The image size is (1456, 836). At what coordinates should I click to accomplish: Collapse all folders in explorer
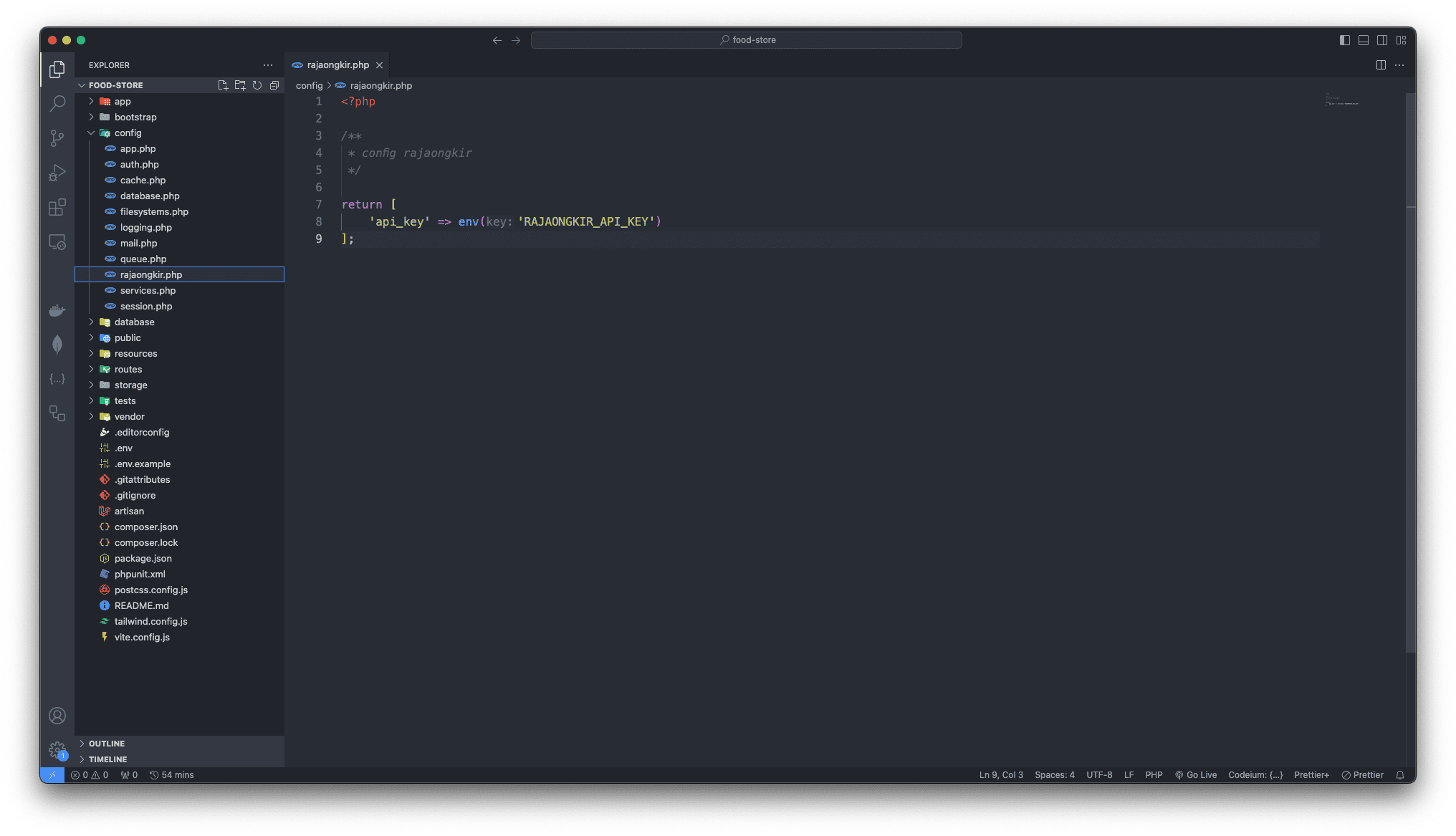(274, 85)
